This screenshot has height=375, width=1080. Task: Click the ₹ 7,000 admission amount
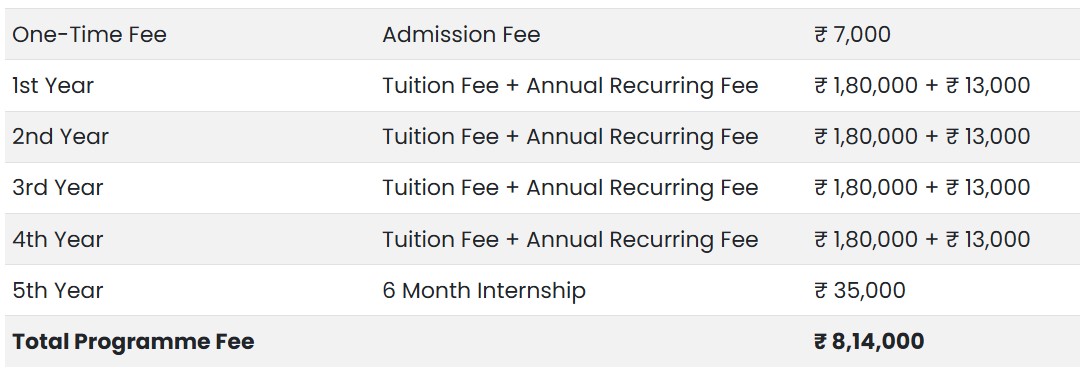click(852, 34)
